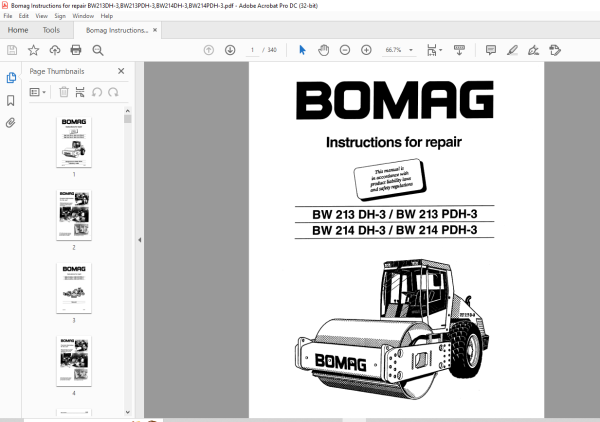The image size is (600, 422).
Task: Zoom in with plus button
Action: tap(366, 50)
